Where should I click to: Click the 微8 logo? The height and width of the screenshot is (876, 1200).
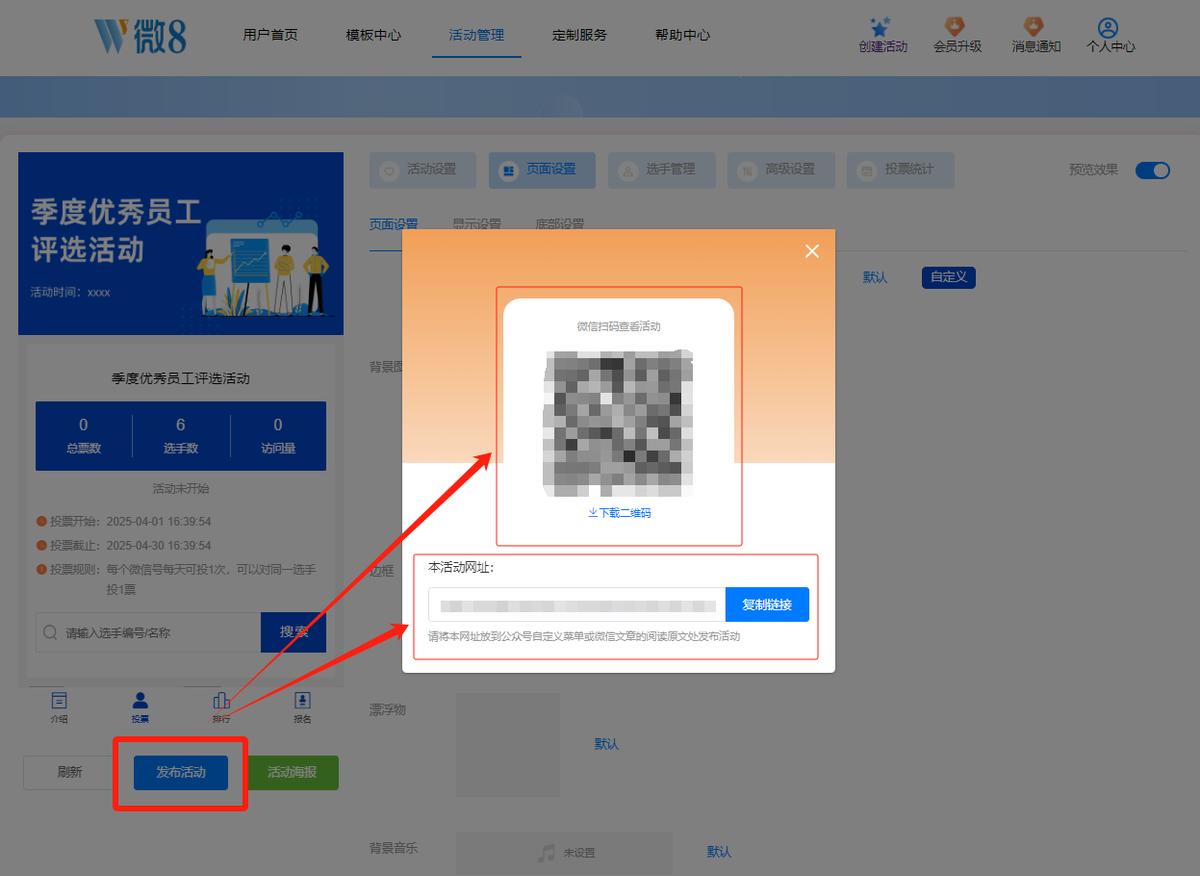click(140, 35)
